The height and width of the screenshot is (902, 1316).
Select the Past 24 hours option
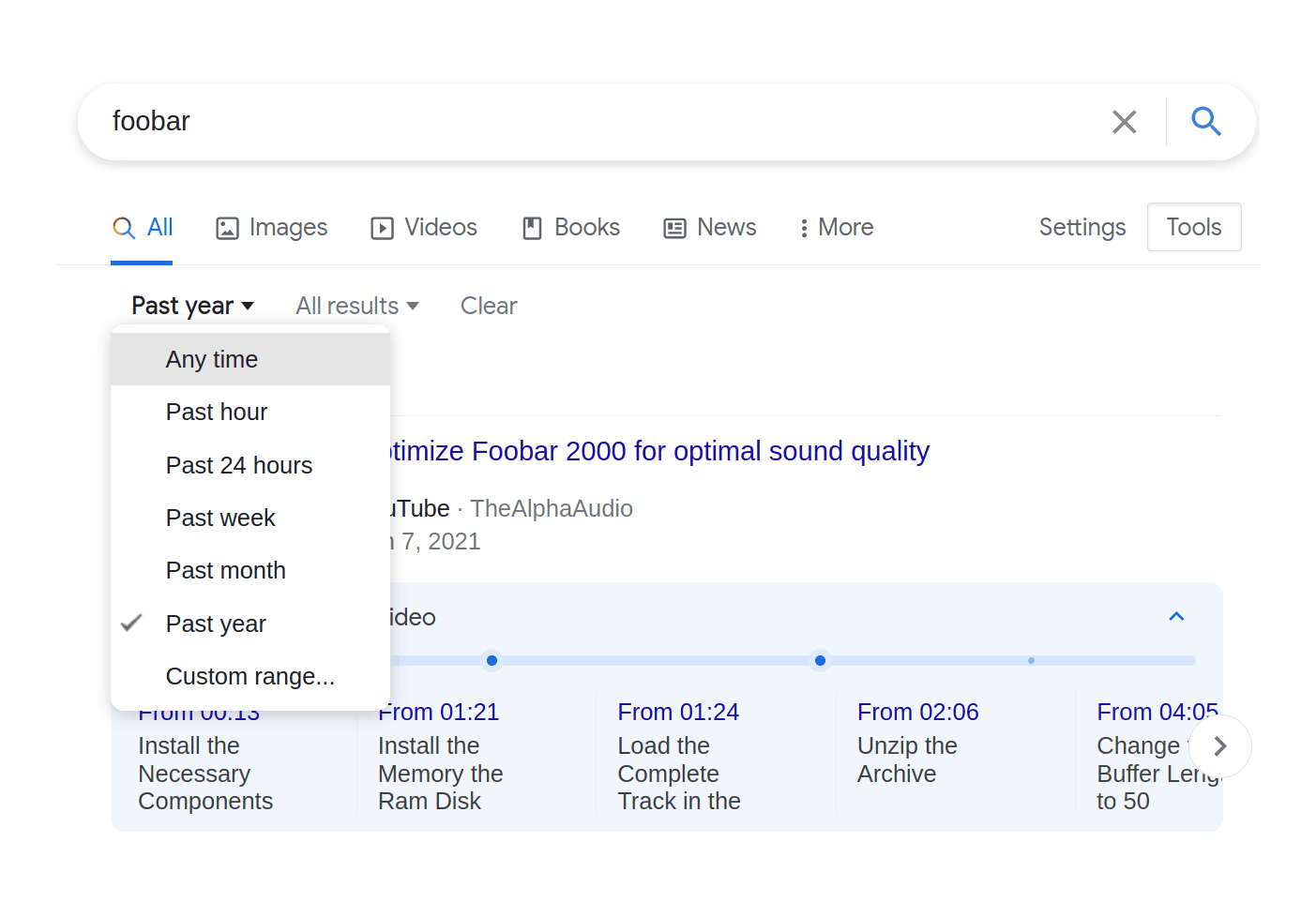click(239, 464)
